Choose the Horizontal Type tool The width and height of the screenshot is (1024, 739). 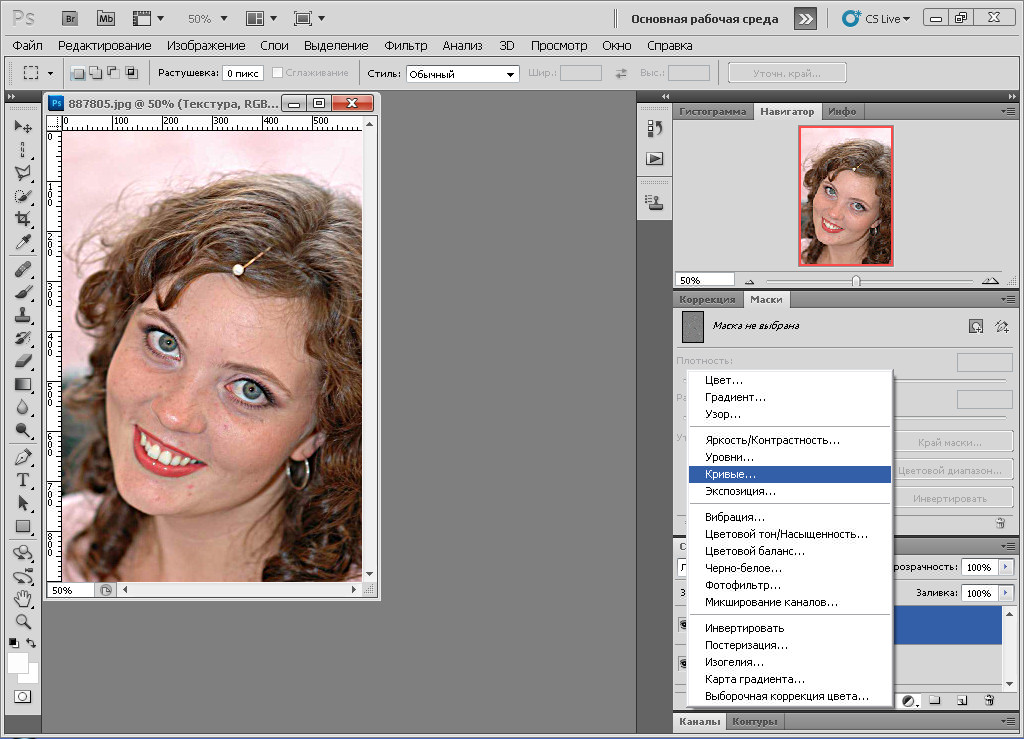coord(22,480)
